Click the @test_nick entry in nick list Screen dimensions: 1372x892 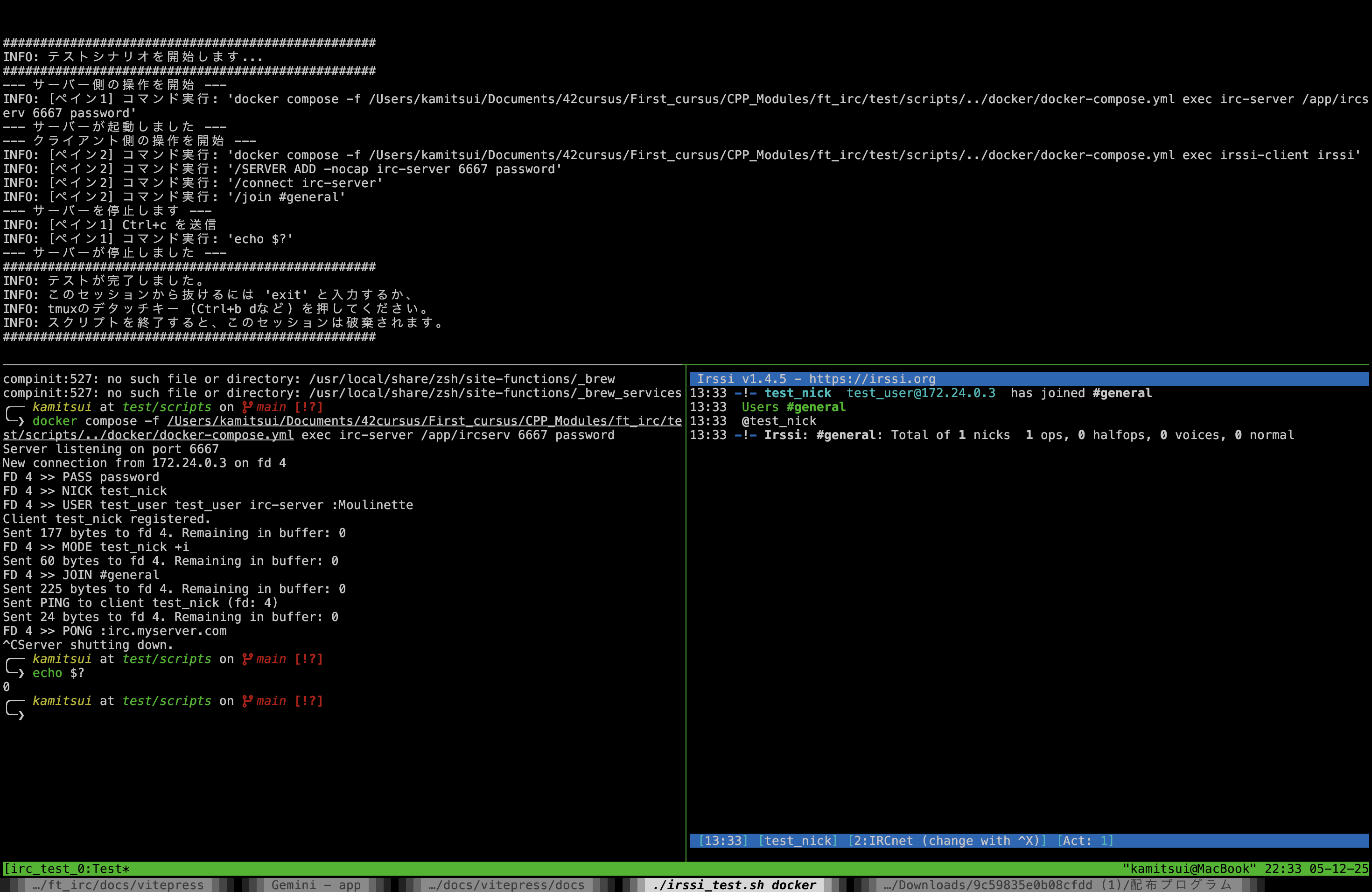pos(779,421)
